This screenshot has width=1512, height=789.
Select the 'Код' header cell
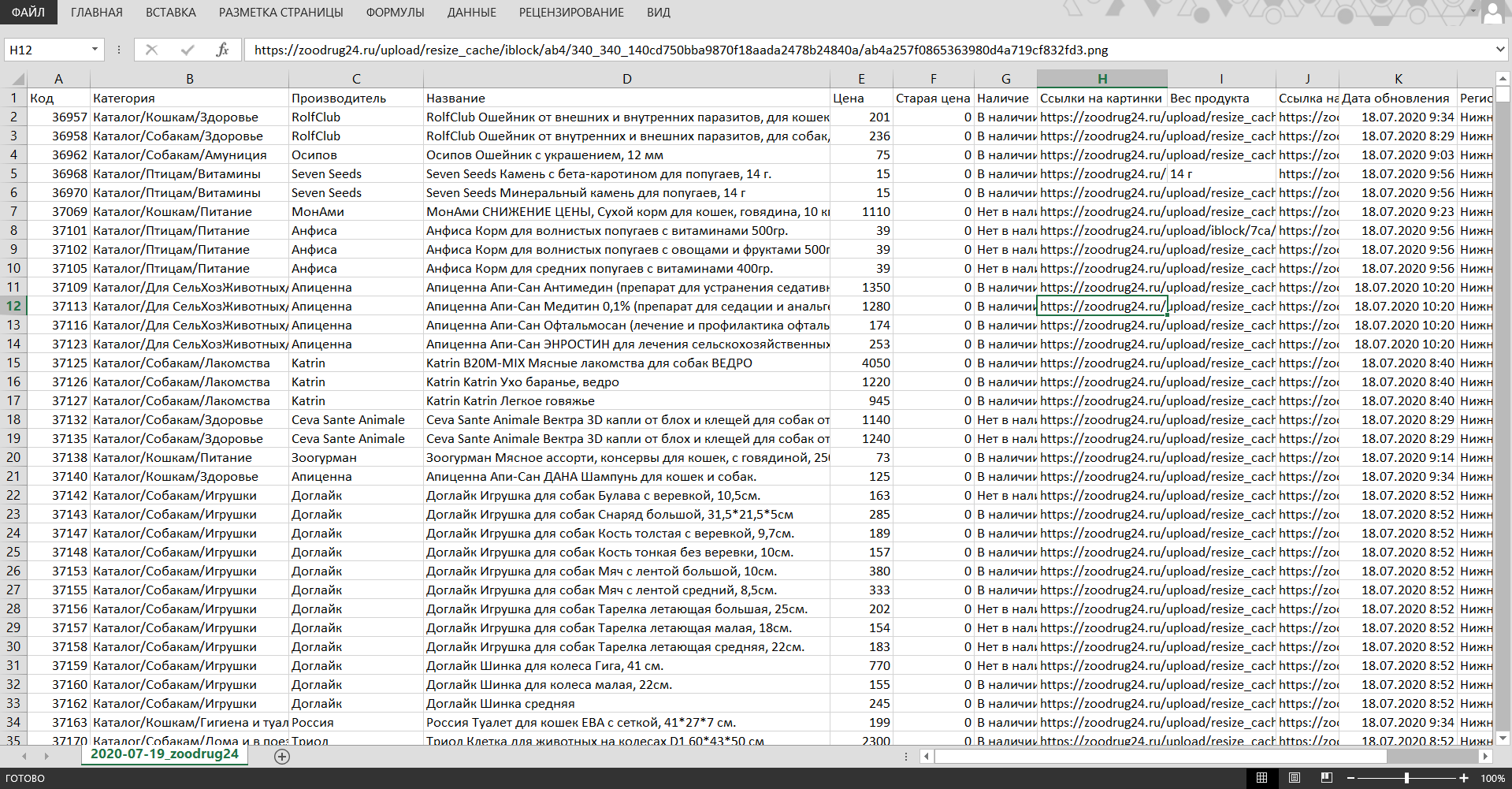coord(58,98)
